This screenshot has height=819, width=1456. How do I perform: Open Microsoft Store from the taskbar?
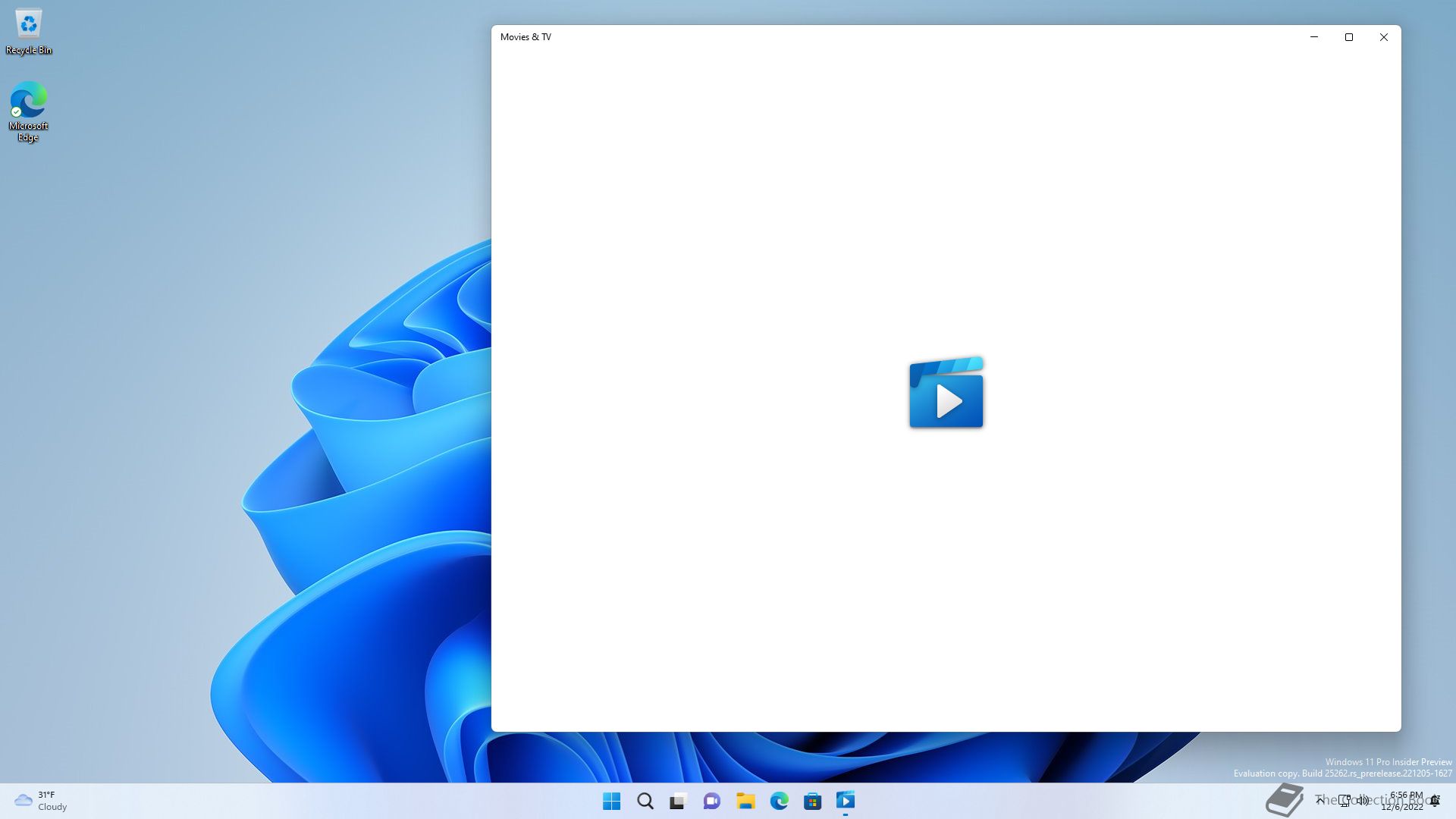tap(812, 801)
